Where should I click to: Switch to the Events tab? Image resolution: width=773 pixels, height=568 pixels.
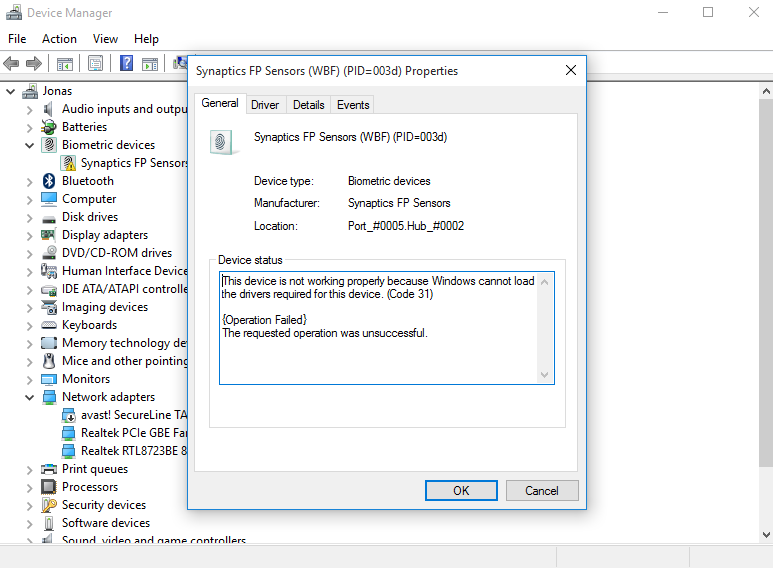(x=353, y=105)
